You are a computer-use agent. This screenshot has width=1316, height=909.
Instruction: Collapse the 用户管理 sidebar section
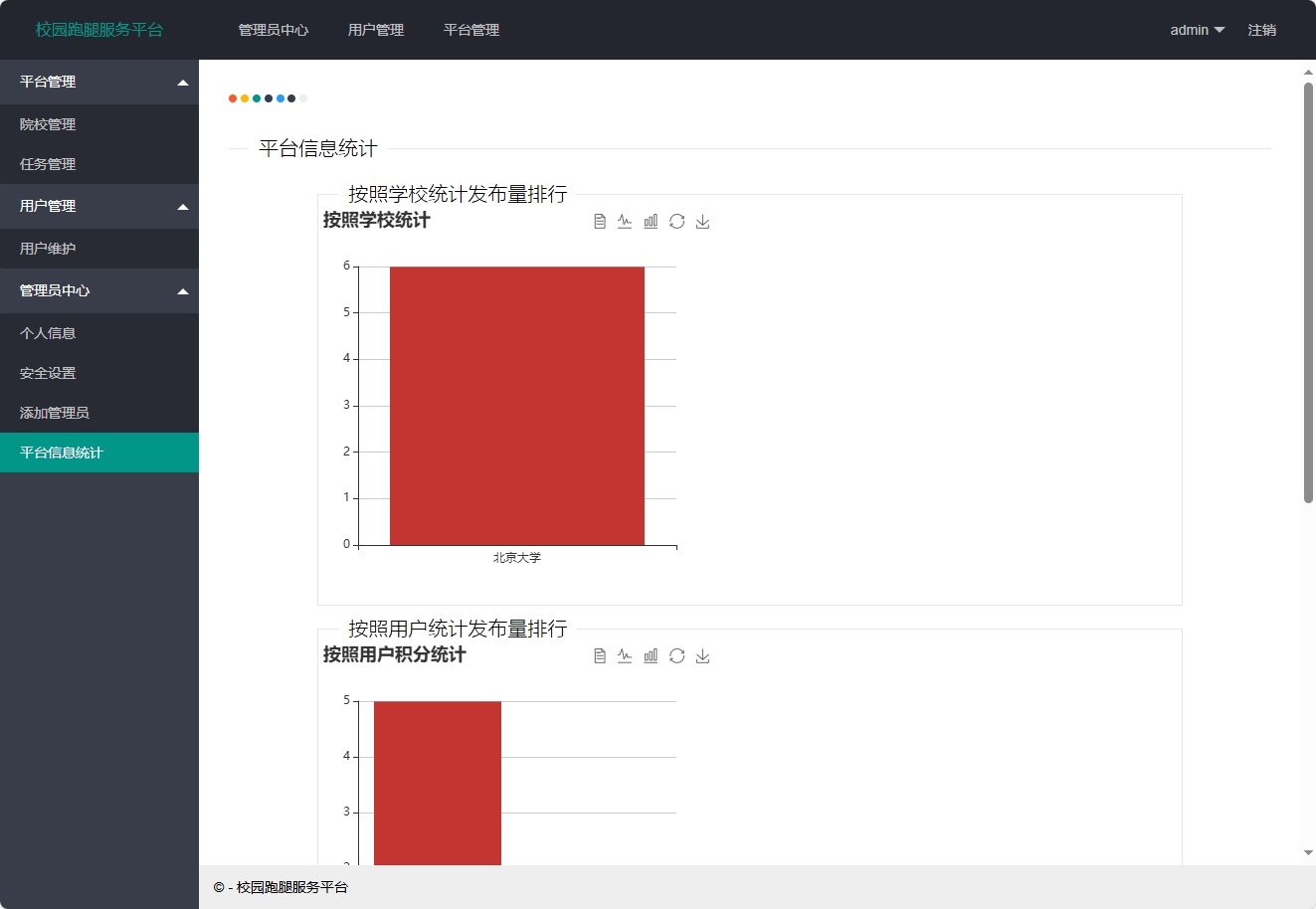[99, 206]
